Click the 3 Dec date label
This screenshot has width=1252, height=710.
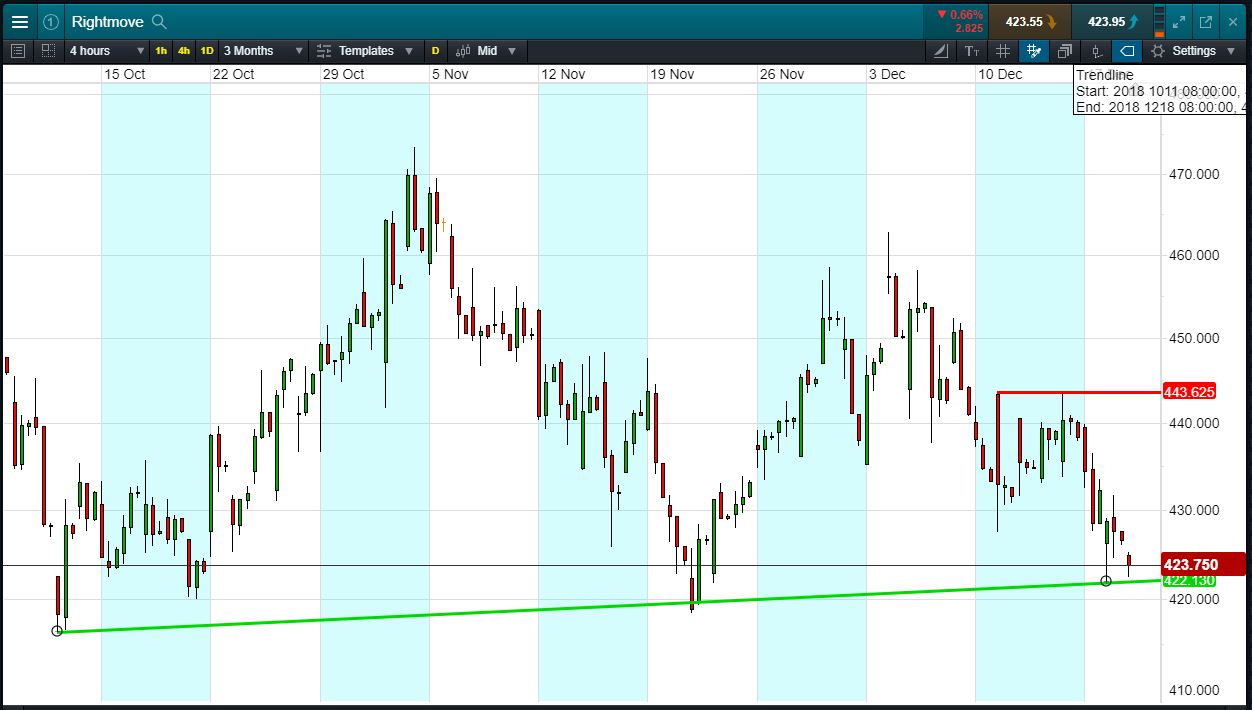coord(887,74)
